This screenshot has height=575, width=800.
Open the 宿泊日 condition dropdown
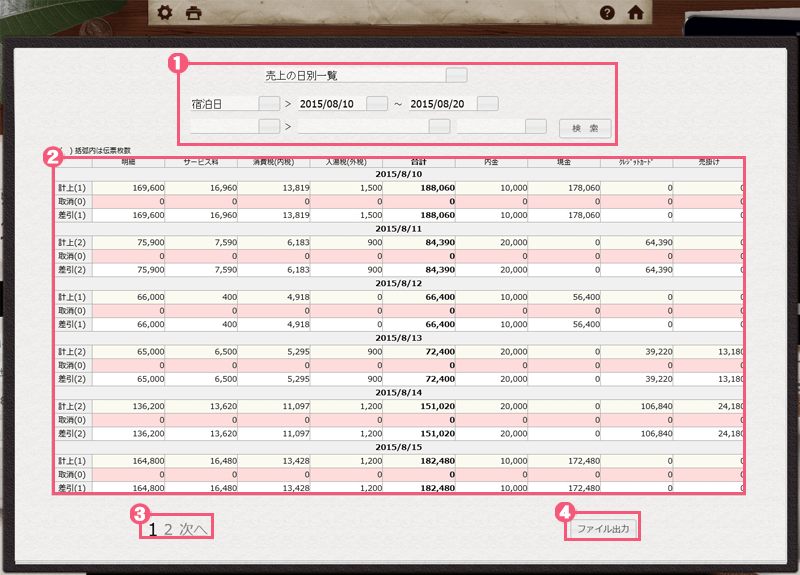[x=269, y=104]
